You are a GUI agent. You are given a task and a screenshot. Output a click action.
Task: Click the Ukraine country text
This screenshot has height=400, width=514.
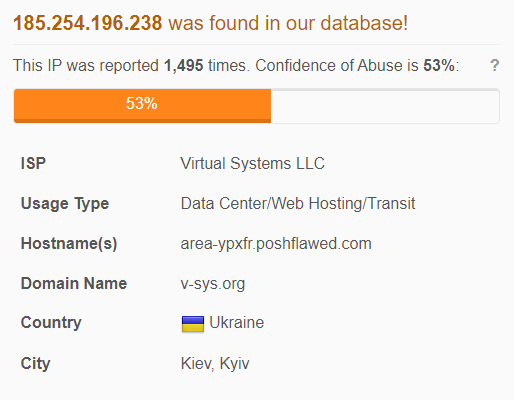click(x=237, y=323)
